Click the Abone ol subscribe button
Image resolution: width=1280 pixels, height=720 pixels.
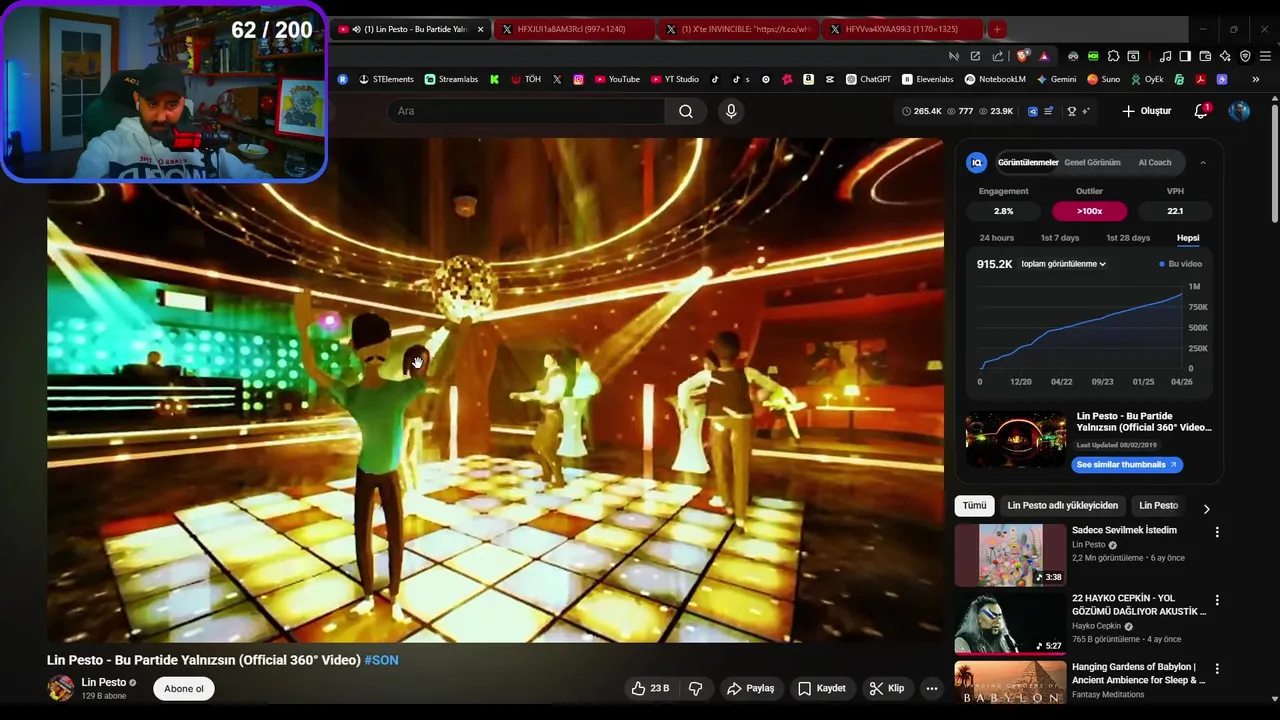pyautogui.click(x=184, y=688)
